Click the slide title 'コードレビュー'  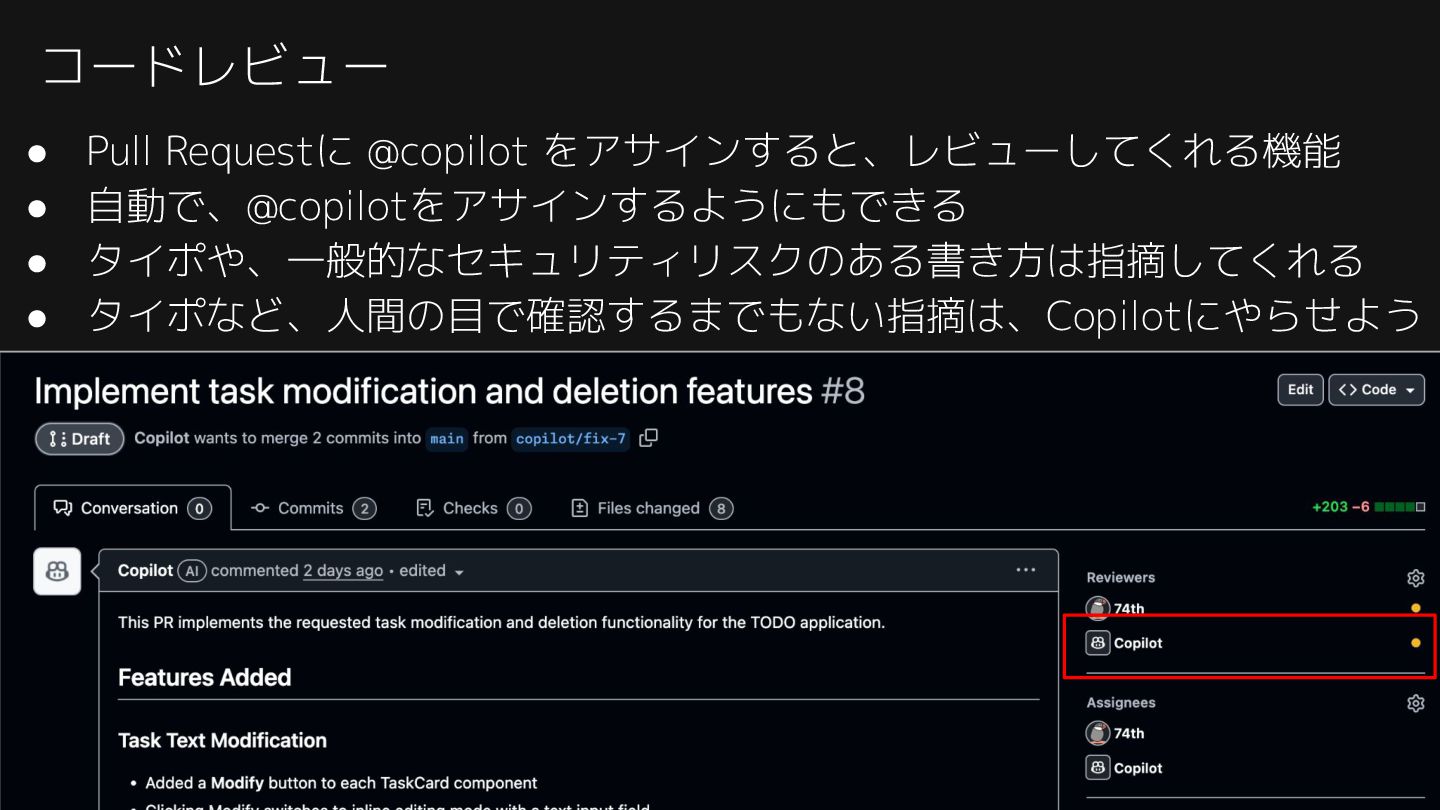pos(214,66)
